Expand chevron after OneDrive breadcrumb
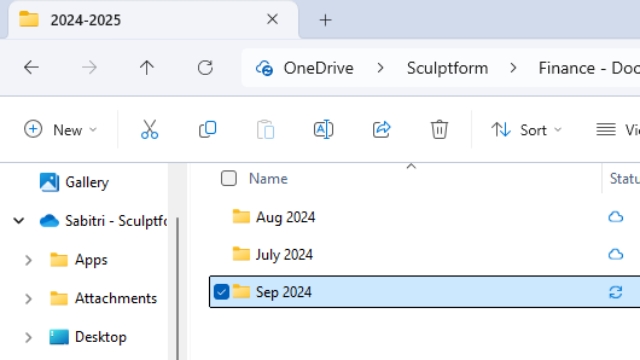The height and width of the screenshot is (360, 640). (380, 68)
